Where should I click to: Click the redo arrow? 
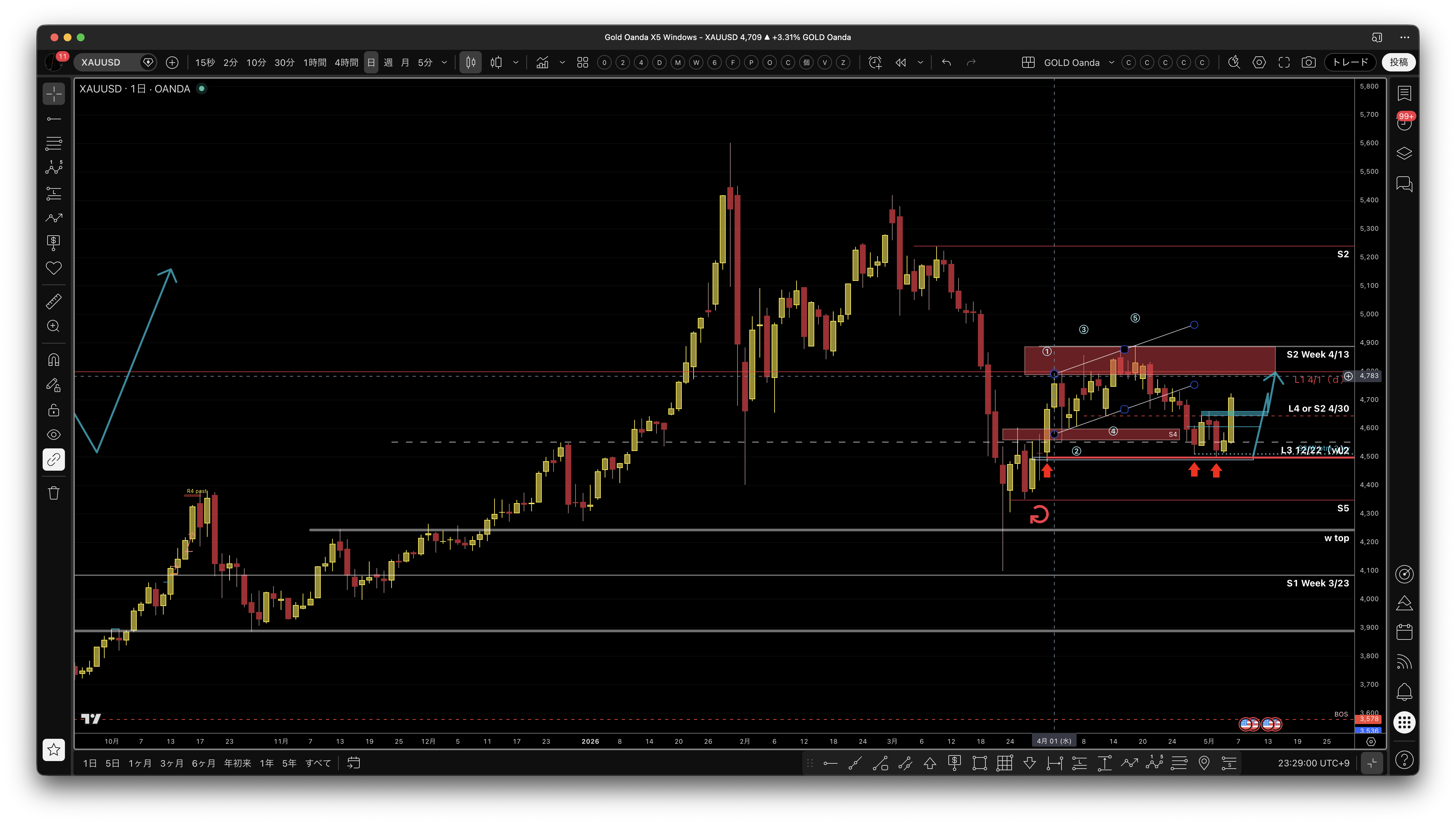coord(971,62)
